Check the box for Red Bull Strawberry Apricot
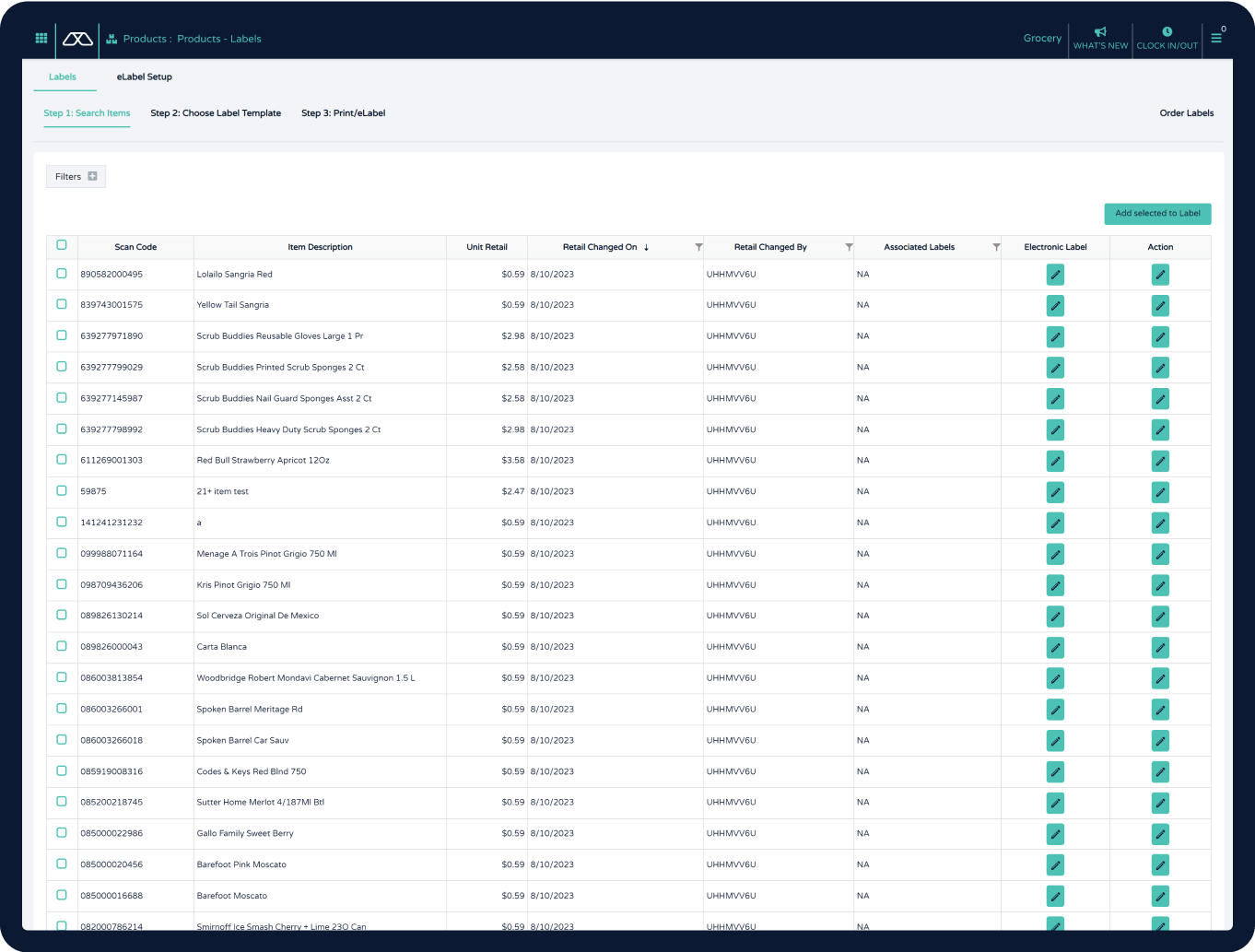This screenshot has height=952, width=1255. pyautogui.click(x=62, y=460)
